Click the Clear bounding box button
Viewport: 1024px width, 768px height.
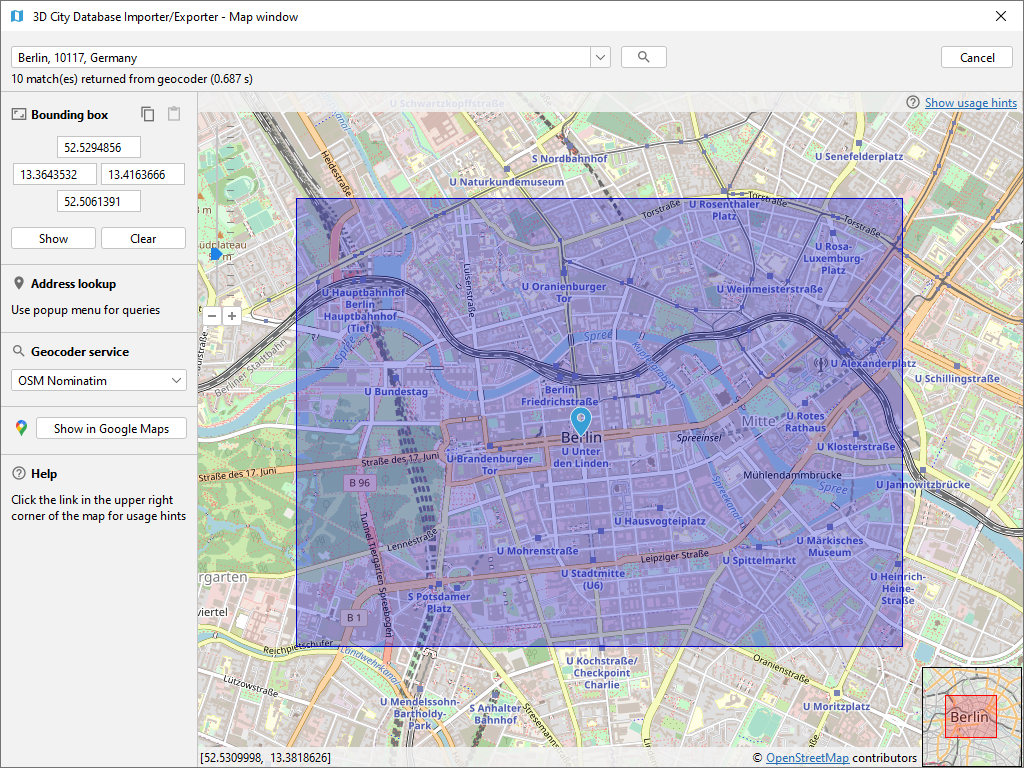point(143,238)
